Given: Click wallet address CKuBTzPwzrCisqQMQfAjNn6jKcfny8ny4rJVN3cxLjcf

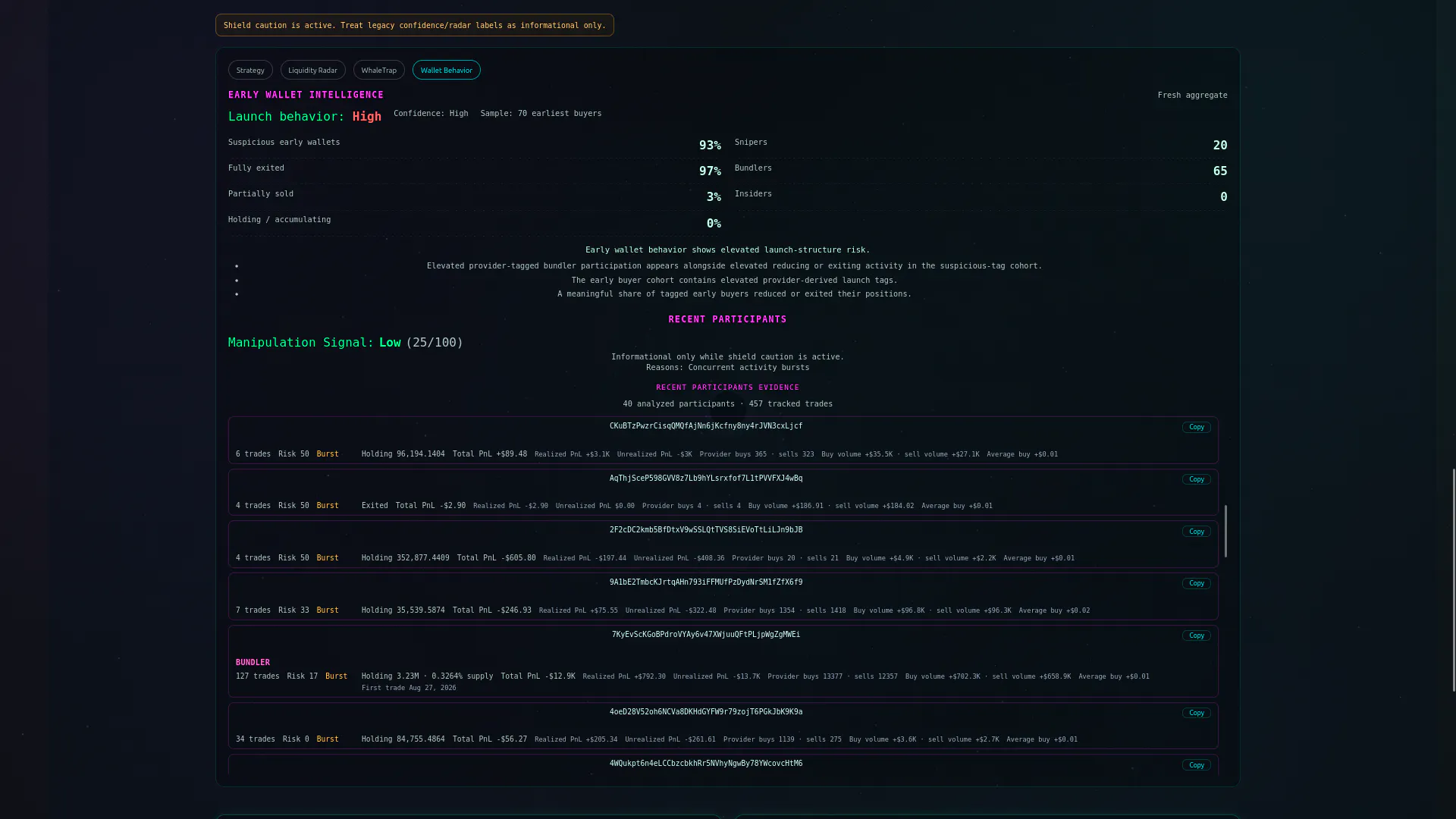Looking at the screenshot, I should [705, 426].
